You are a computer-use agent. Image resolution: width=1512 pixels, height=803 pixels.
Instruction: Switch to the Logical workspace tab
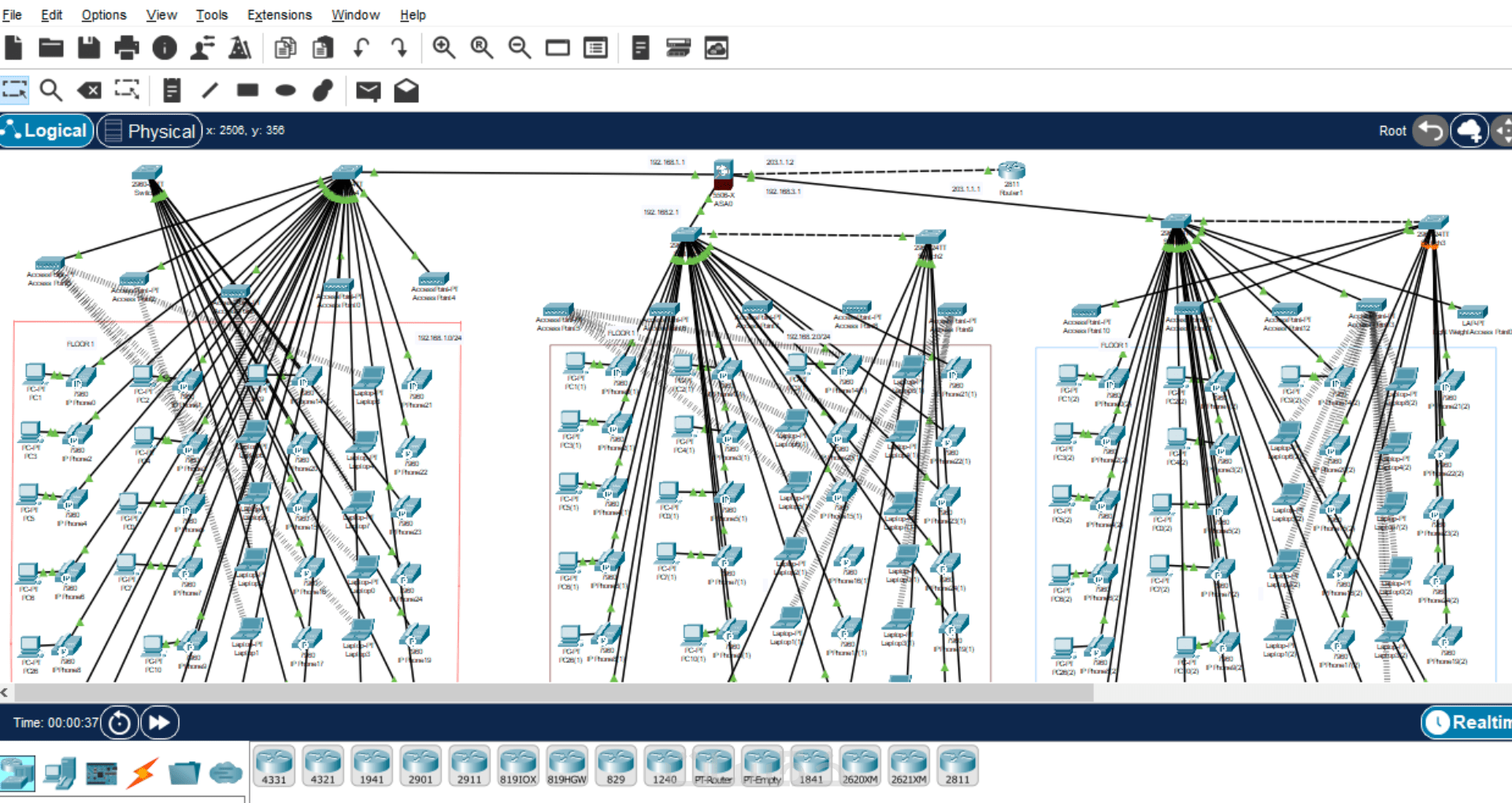(46, 131)
